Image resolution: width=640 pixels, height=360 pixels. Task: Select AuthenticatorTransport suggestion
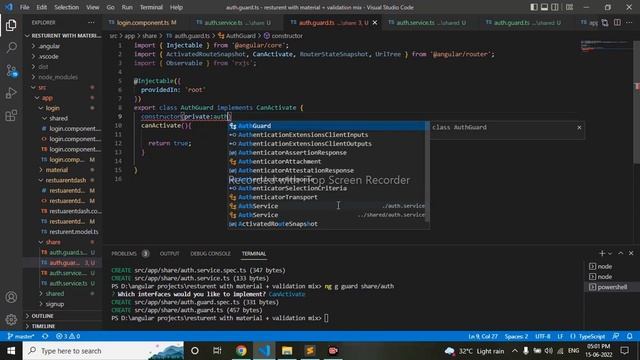click(327, 197)
